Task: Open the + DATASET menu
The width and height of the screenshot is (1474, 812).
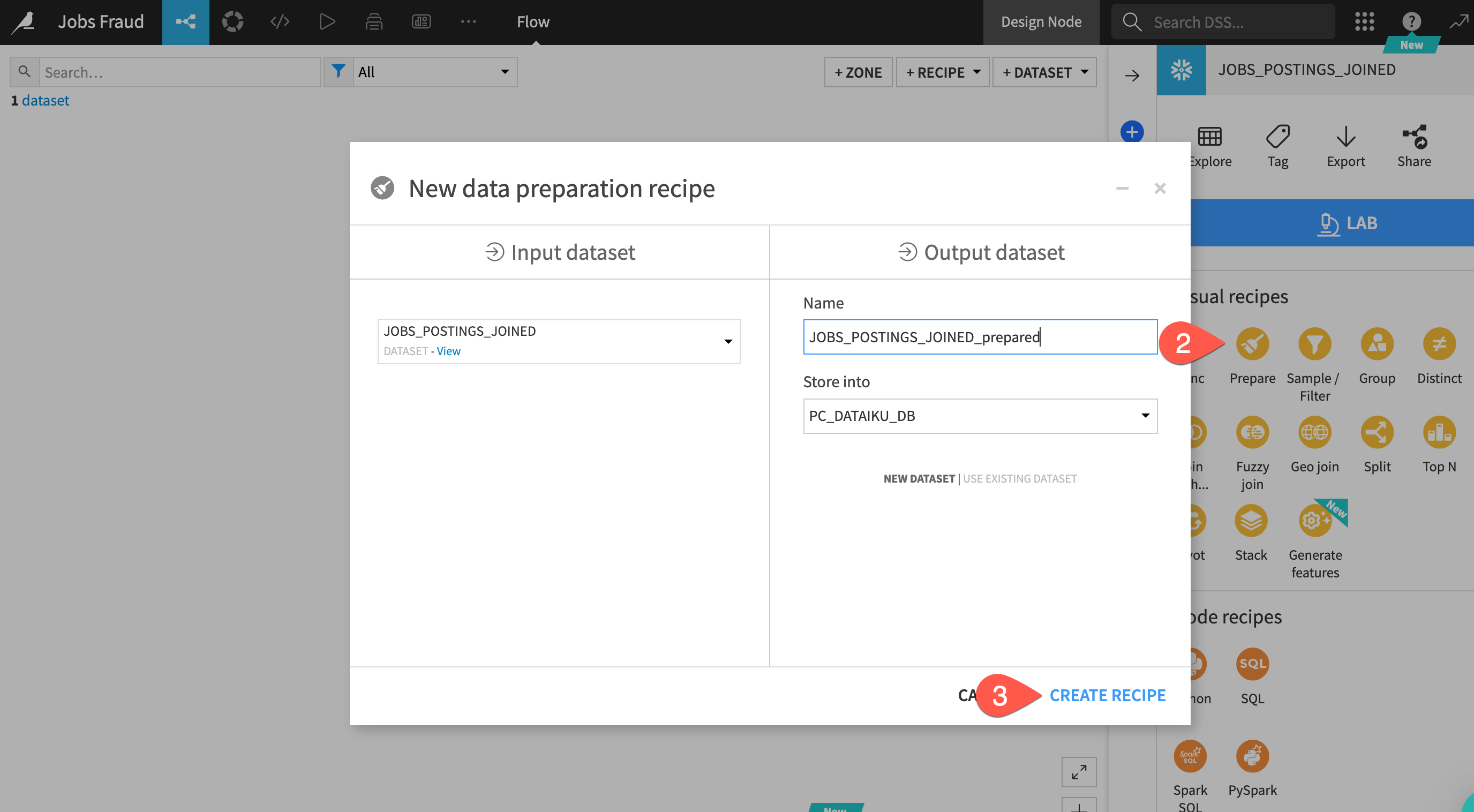Action: coord(1044,72)
